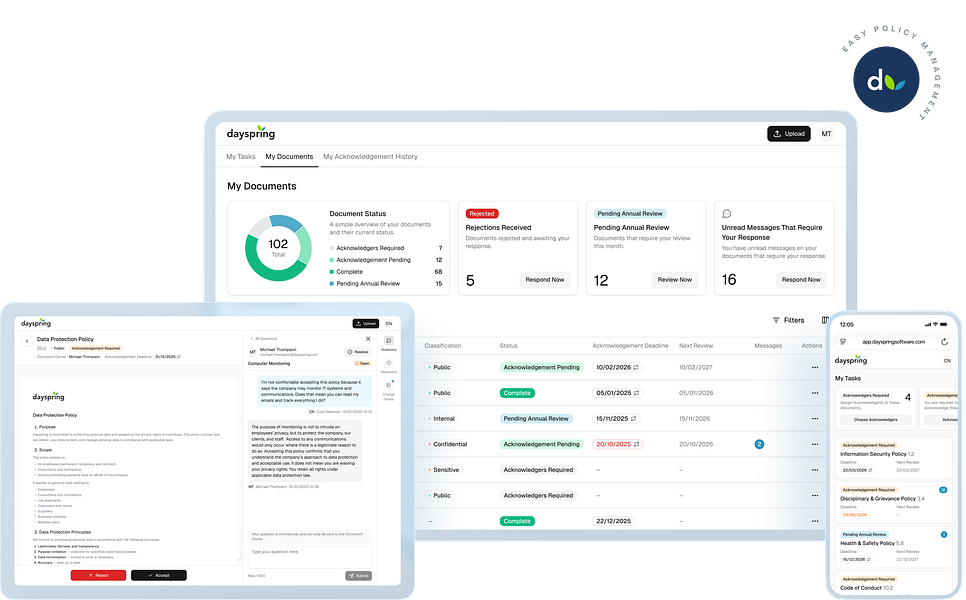Switch to My Tasks tab

(240, 156)
